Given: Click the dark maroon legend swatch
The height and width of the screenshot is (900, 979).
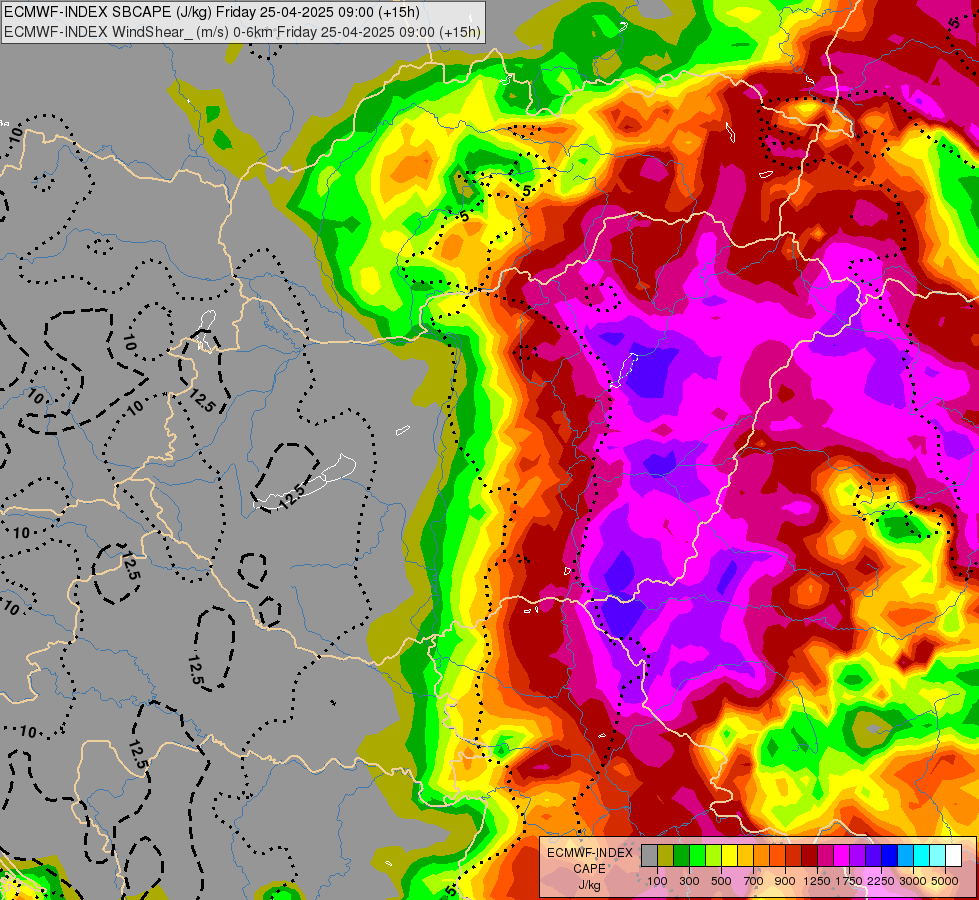Looking at the screenshot, I should [809, 856].
